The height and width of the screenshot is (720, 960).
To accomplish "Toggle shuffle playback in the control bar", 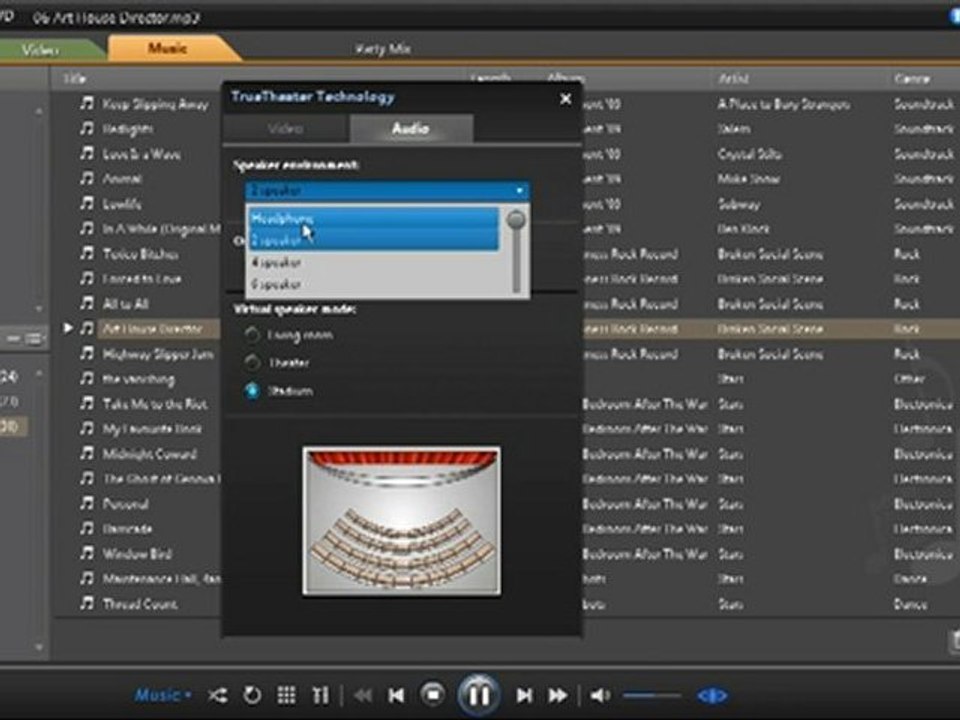I will [217, 695].
